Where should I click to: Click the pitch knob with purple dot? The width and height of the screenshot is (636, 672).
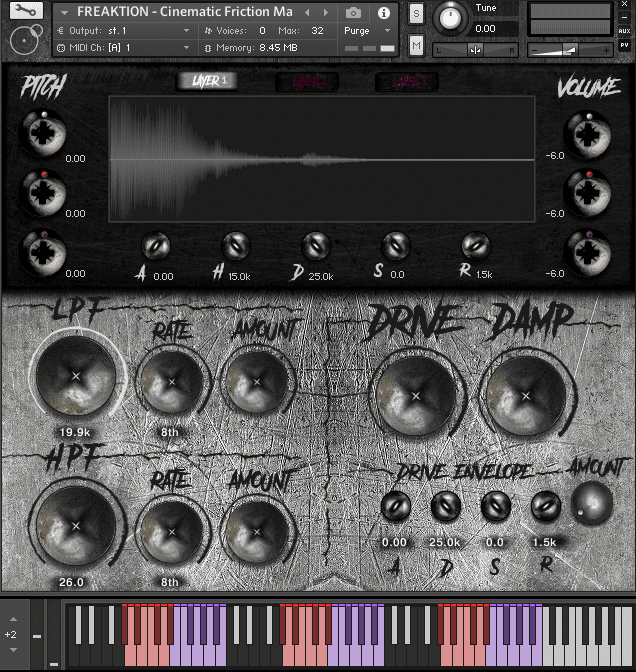[x=43, y=252]
